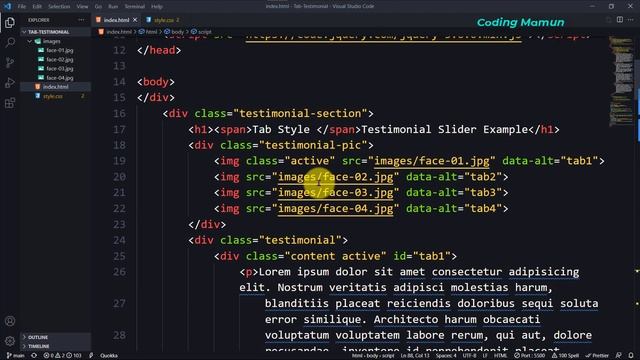This screenshot has height=360, width=640.
Task: Click the line and column indicator
Action: tap(414, 356)
